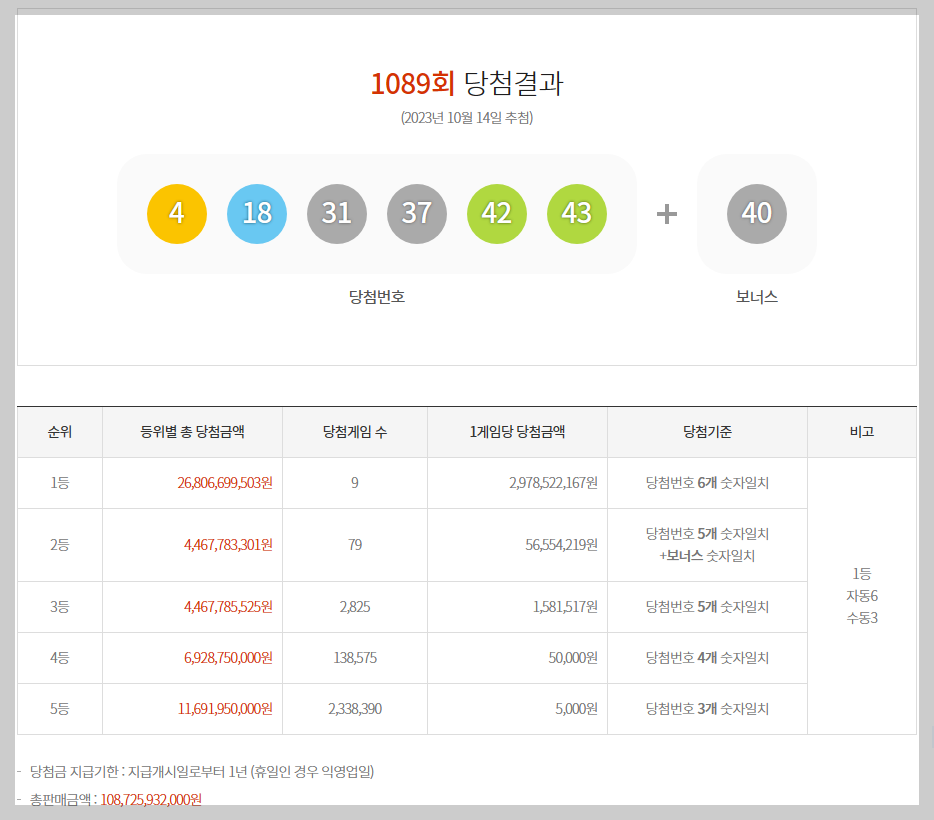934x820 pixels.
Task: Click winner count 2,825
Action: [x=355, y=607]
